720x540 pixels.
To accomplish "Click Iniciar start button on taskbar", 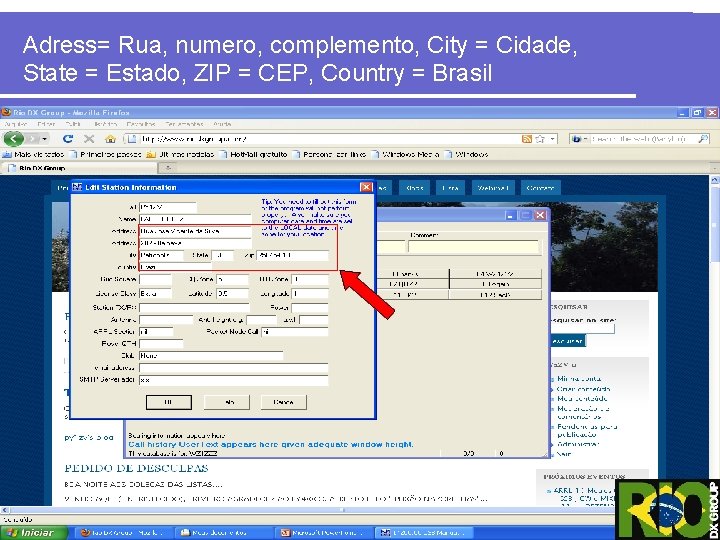I will click(34, 533).
